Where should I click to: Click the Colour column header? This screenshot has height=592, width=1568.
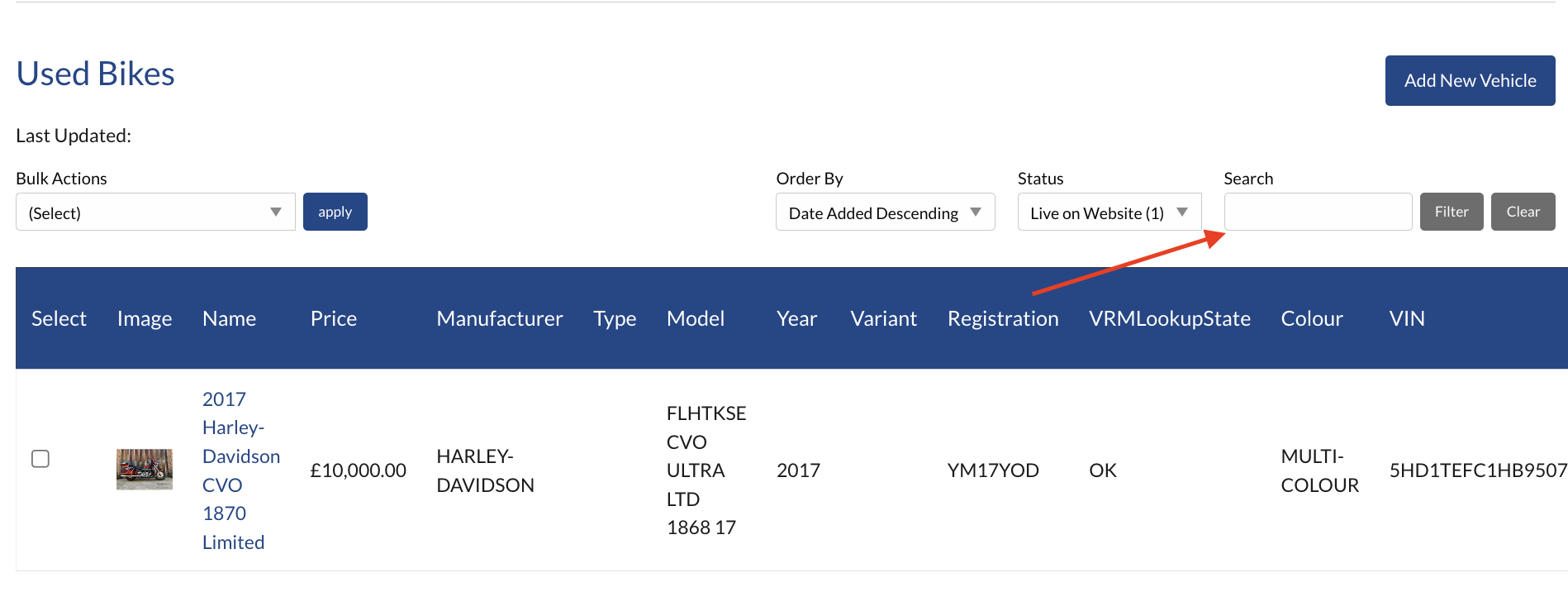(x=1311, y=318)
